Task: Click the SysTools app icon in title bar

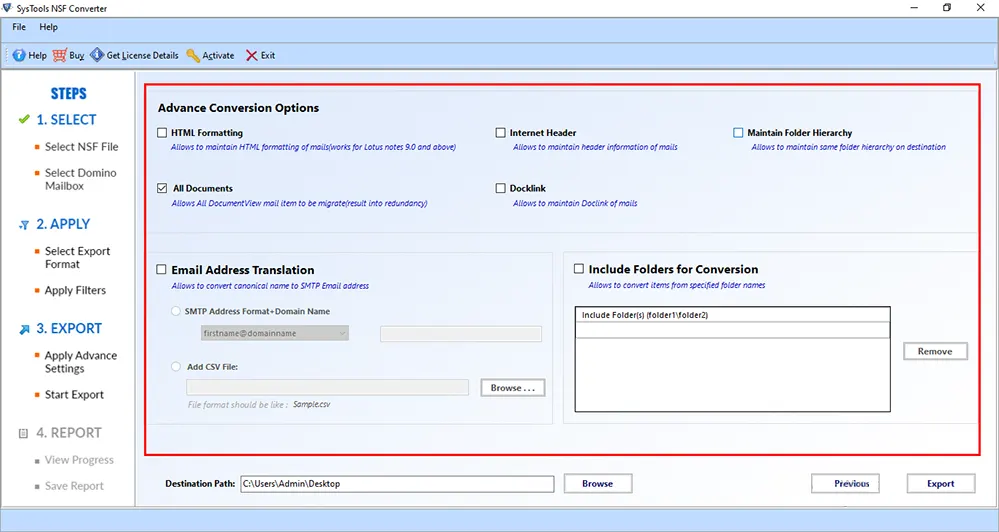Action: 7,8
